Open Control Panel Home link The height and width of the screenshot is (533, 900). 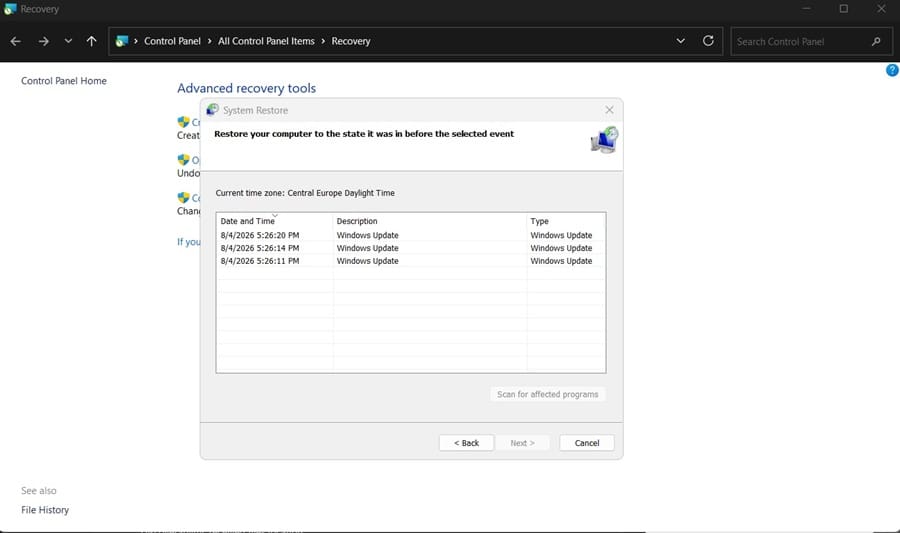coord(64,81)
